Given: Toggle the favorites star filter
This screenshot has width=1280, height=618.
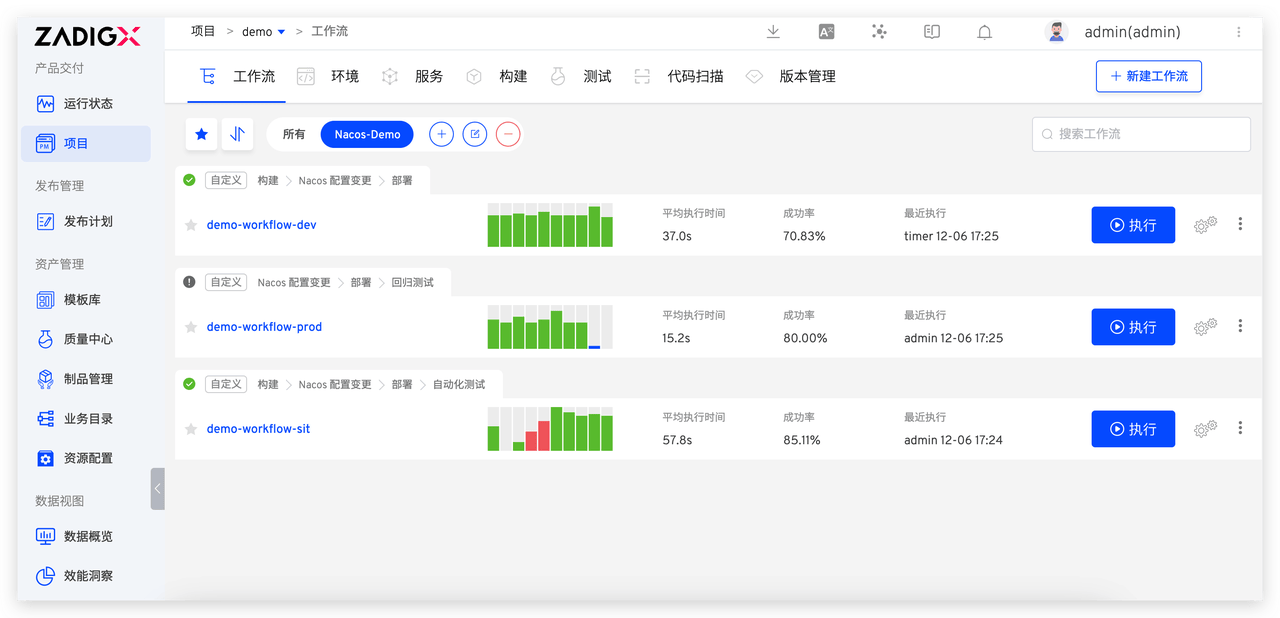Looking at the screenshot, I should click(201, 133).
